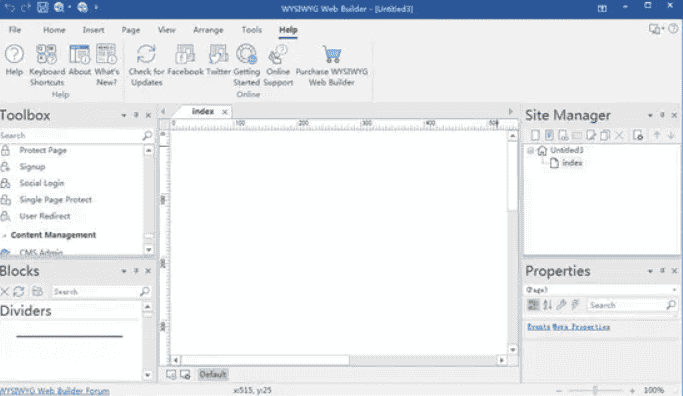This screenshot has height=396, width=683.
Task: Click Categorized view icon in Properties
Action: (533, 305)
